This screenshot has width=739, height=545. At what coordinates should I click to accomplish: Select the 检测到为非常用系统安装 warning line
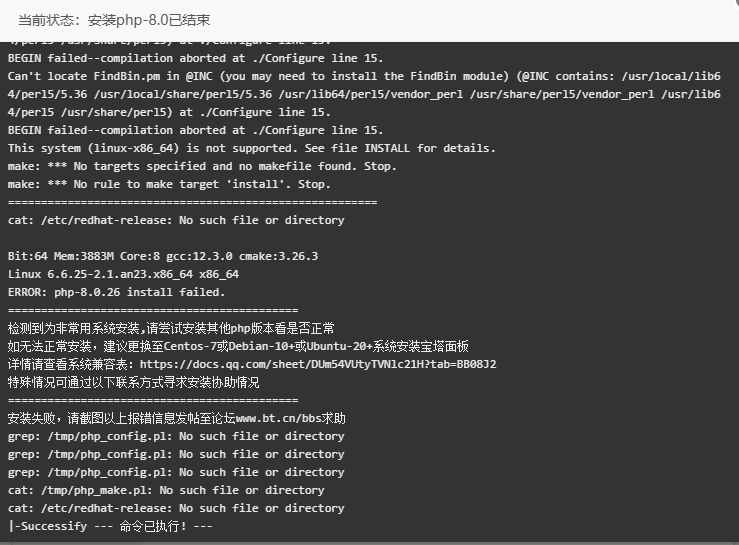tap(171, 329)
